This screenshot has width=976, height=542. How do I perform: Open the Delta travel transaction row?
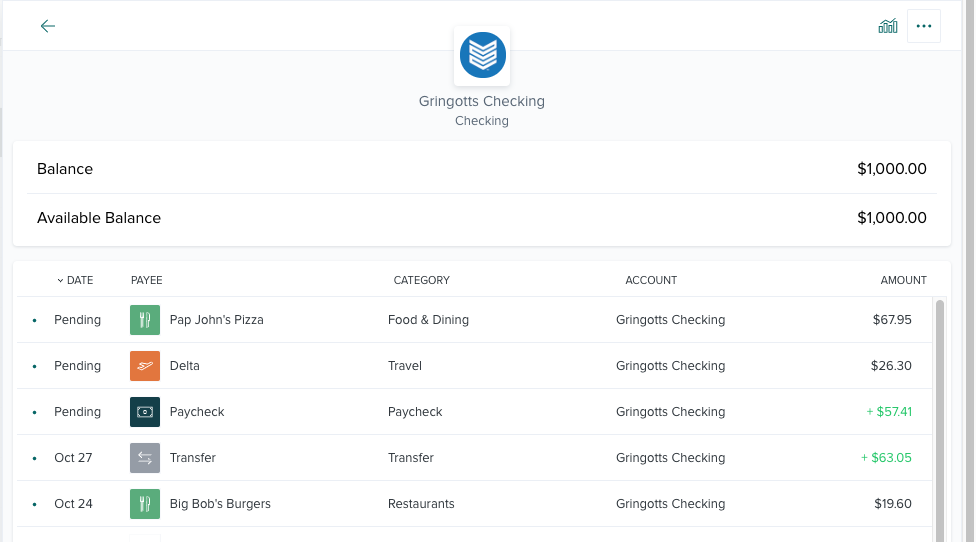[474, 366]
